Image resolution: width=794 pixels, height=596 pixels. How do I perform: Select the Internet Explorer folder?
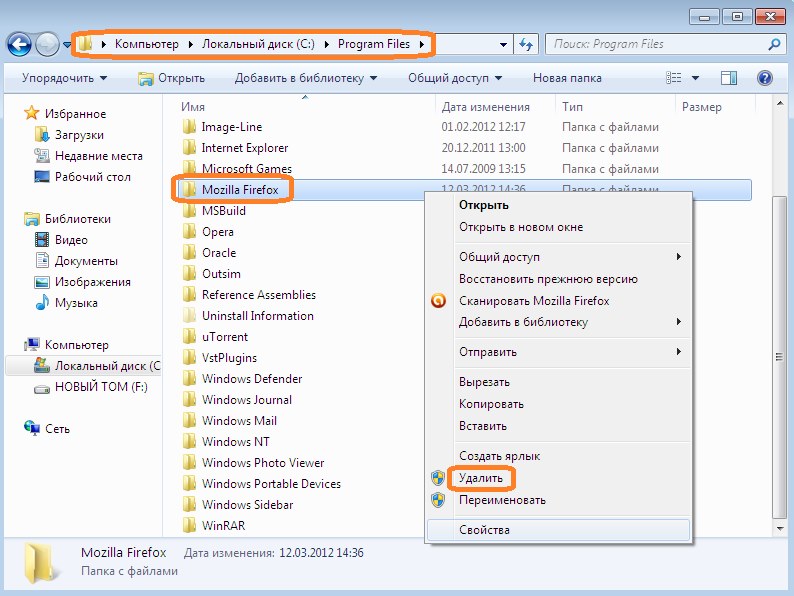click(245, 148)
